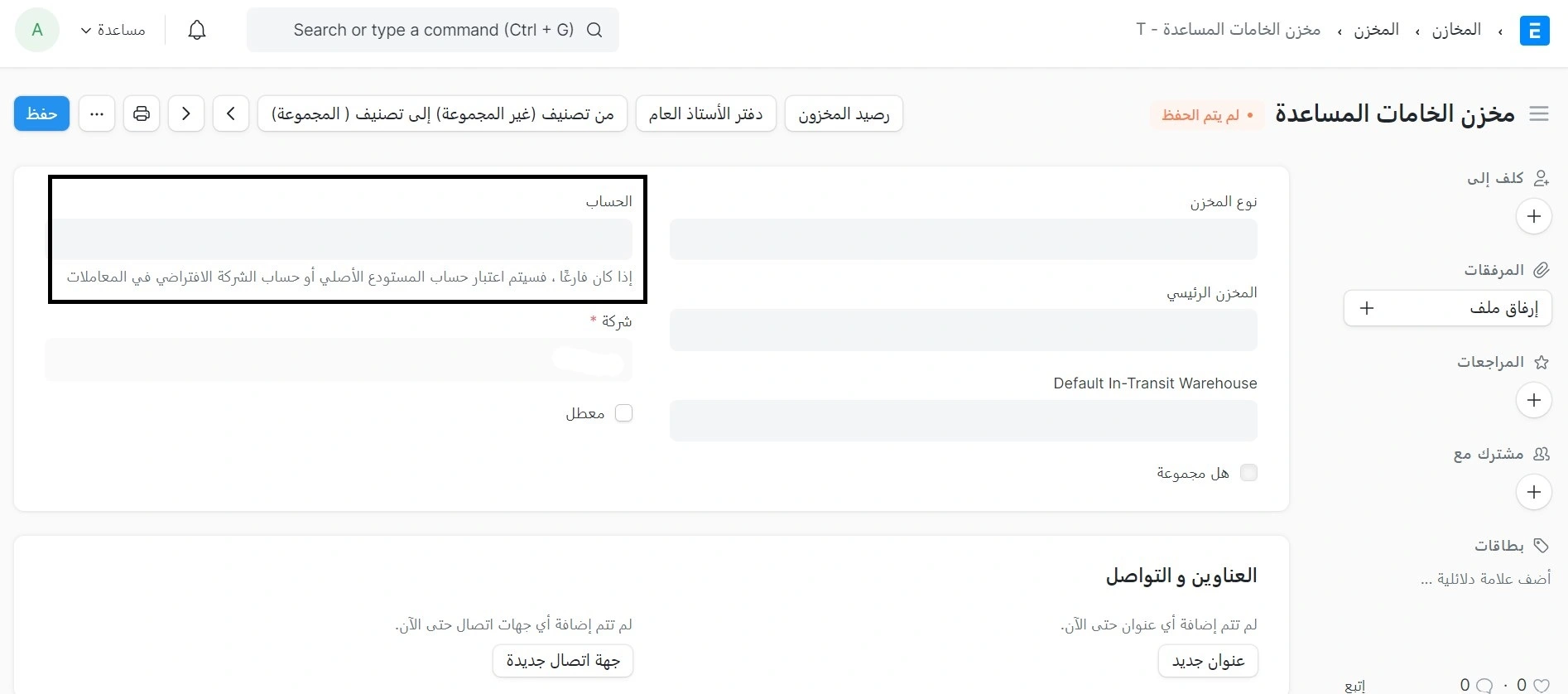Expand the مساعدة help dropdown

click(x=113, y=30)
